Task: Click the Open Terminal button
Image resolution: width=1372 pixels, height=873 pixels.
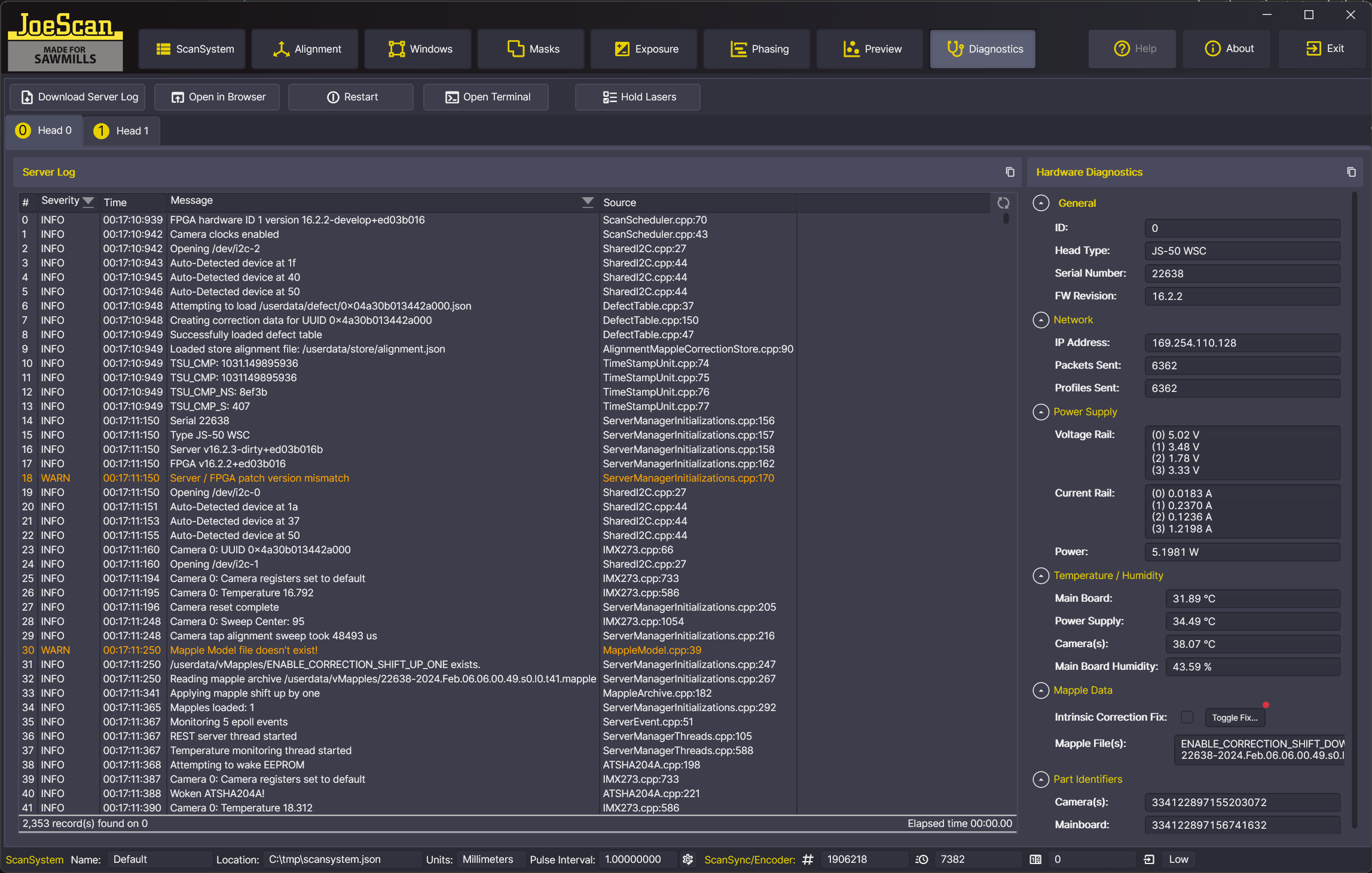Action: click(486, 97)
